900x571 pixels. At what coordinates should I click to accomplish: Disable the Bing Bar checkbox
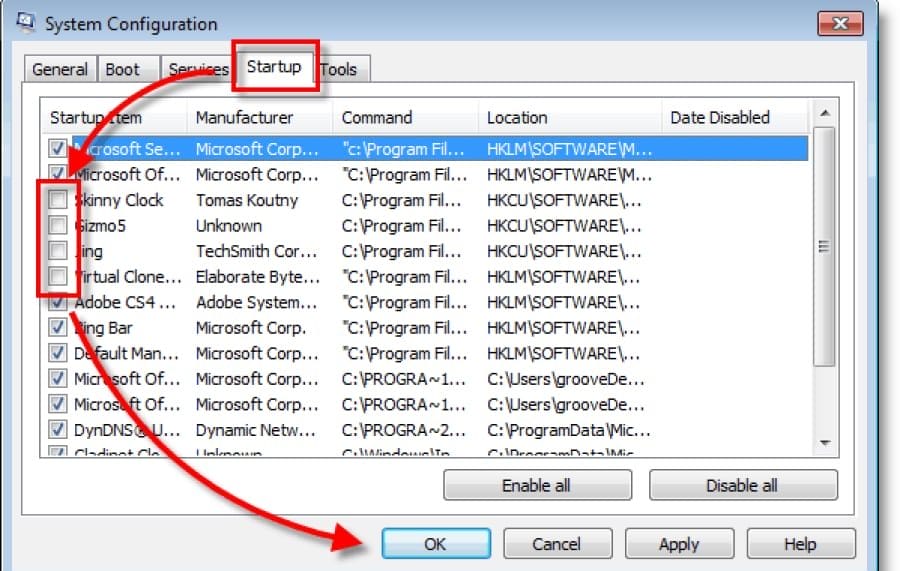point(57,327)
